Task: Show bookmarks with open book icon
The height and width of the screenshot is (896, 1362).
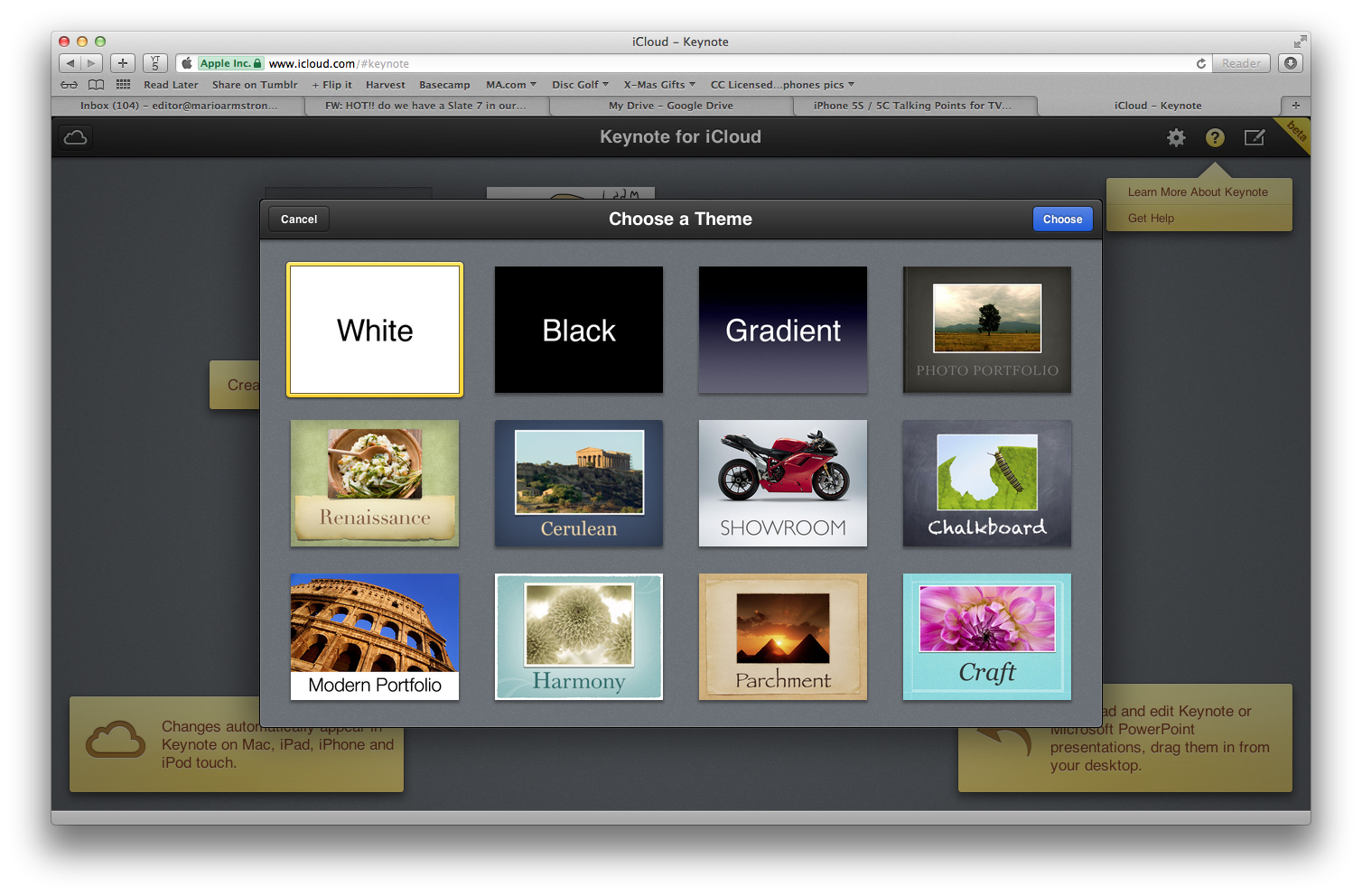Action: [x=96, y=85]
